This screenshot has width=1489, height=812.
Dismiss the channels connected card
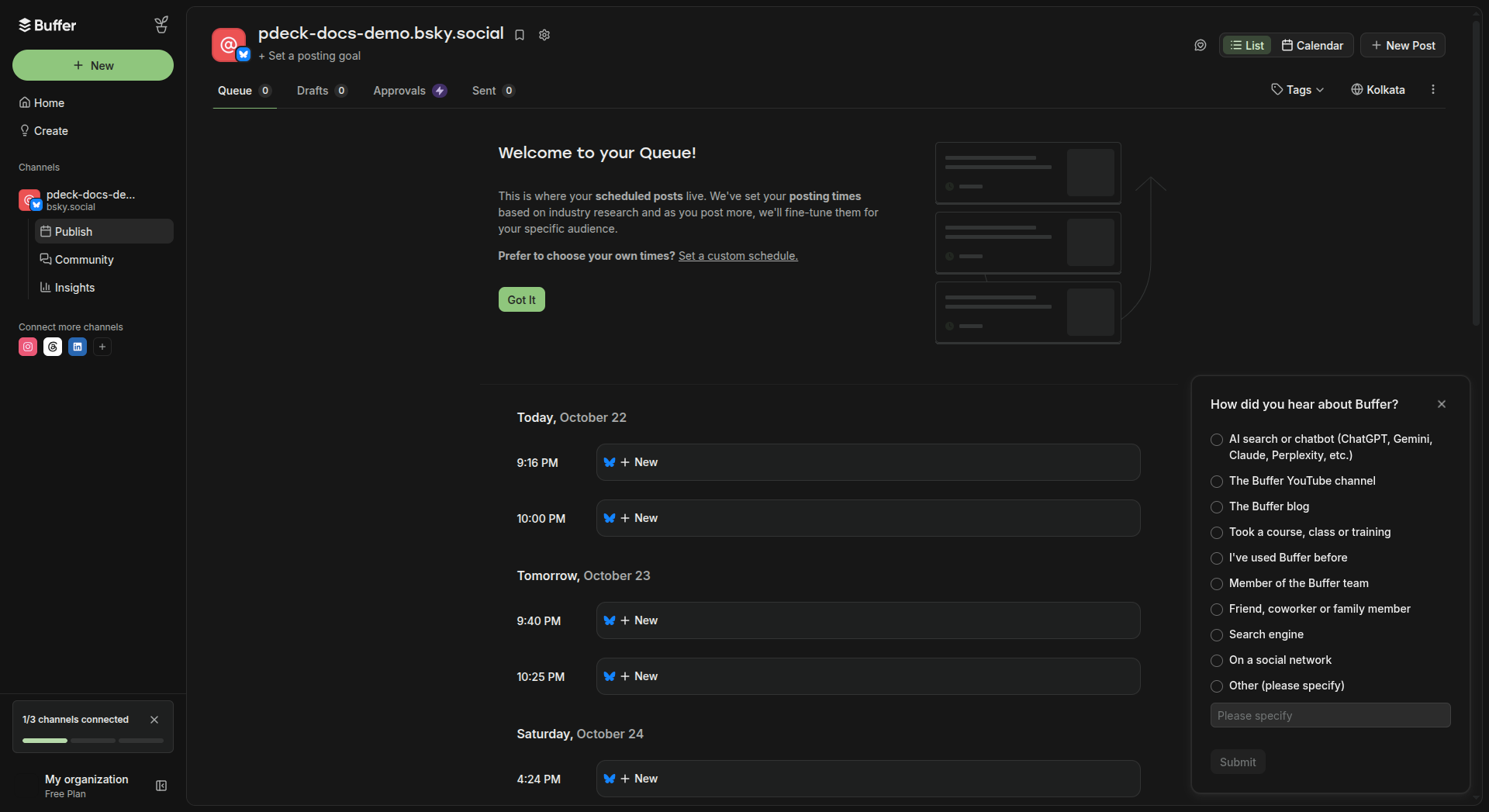154,720
